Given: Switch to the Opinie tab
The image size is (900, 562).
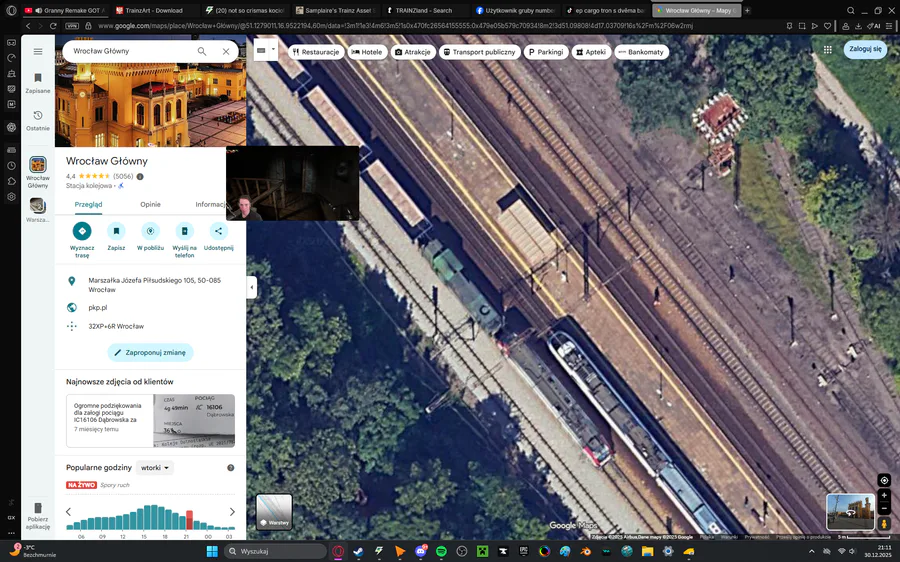Looking at the screenshot, I should pyautogui.click(x=150, y=204).
